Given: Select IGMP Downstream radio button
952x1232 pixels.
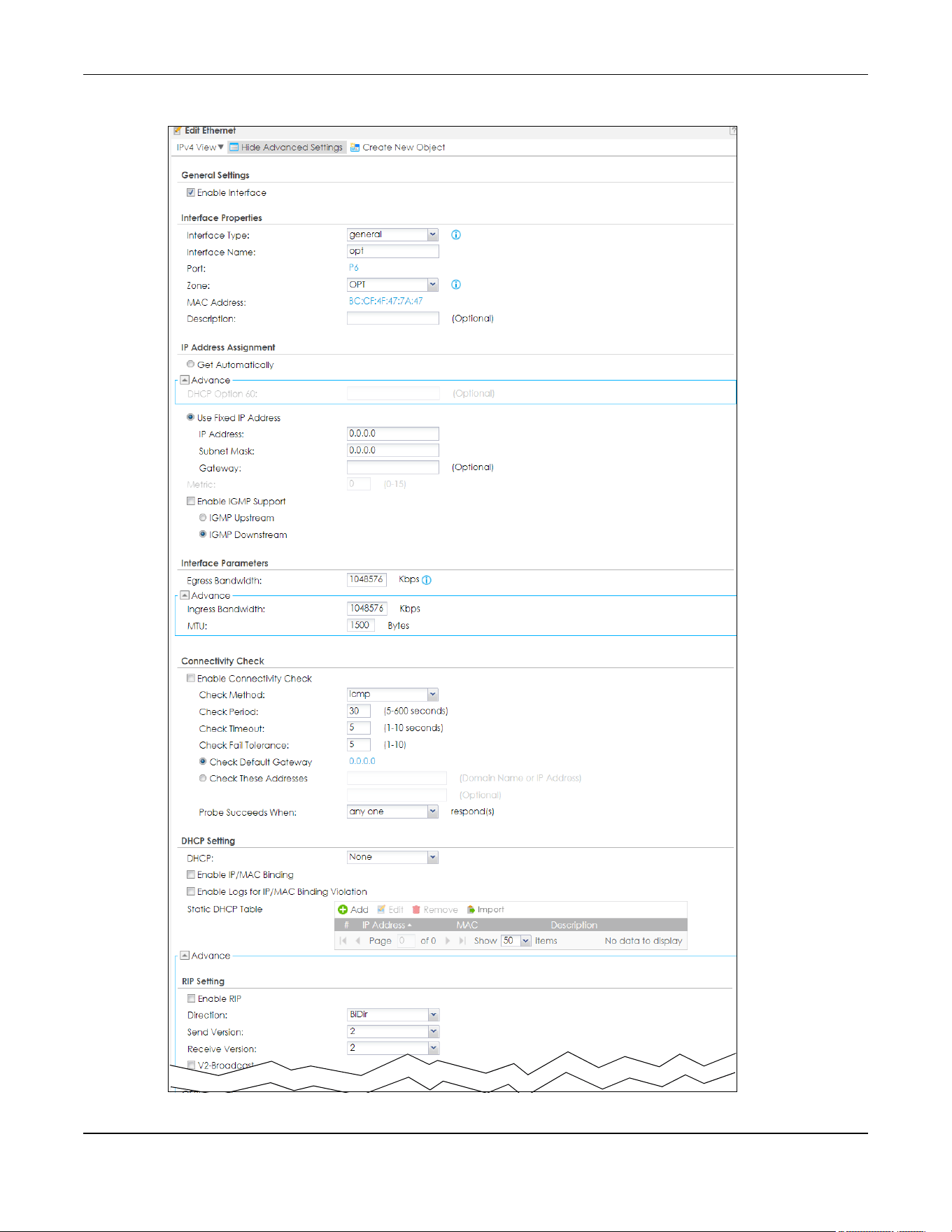Looking at the screenshot, I should [203, 534].
